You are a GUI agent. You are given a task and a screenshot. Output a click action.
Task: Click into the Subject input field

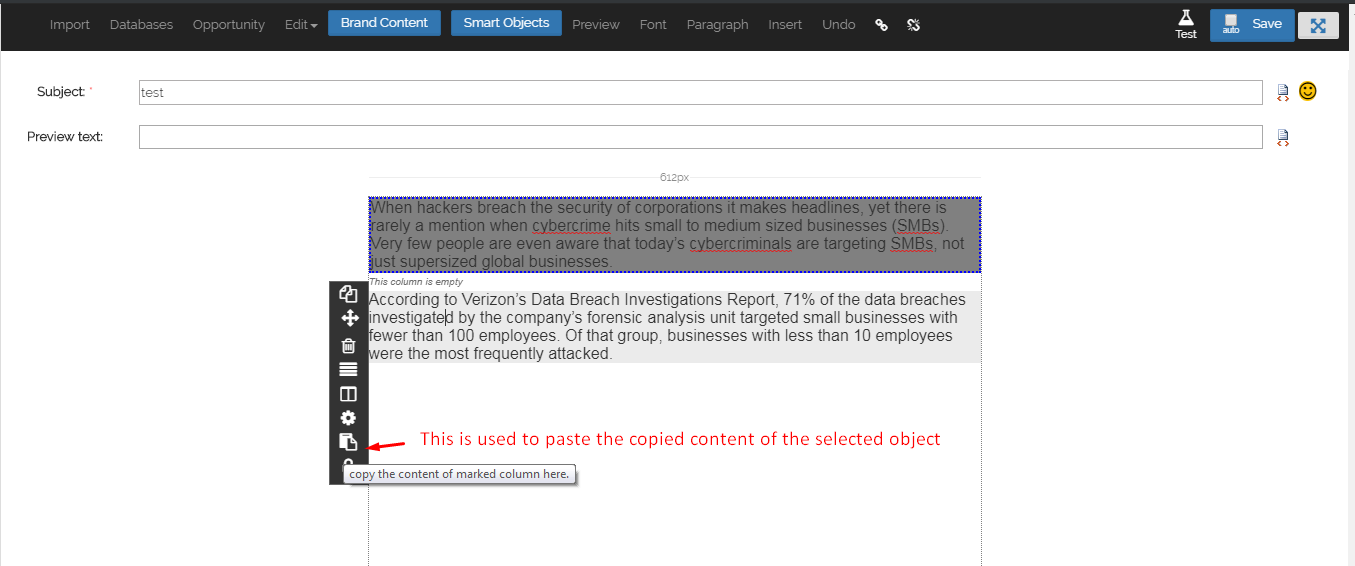pos(701,92)
